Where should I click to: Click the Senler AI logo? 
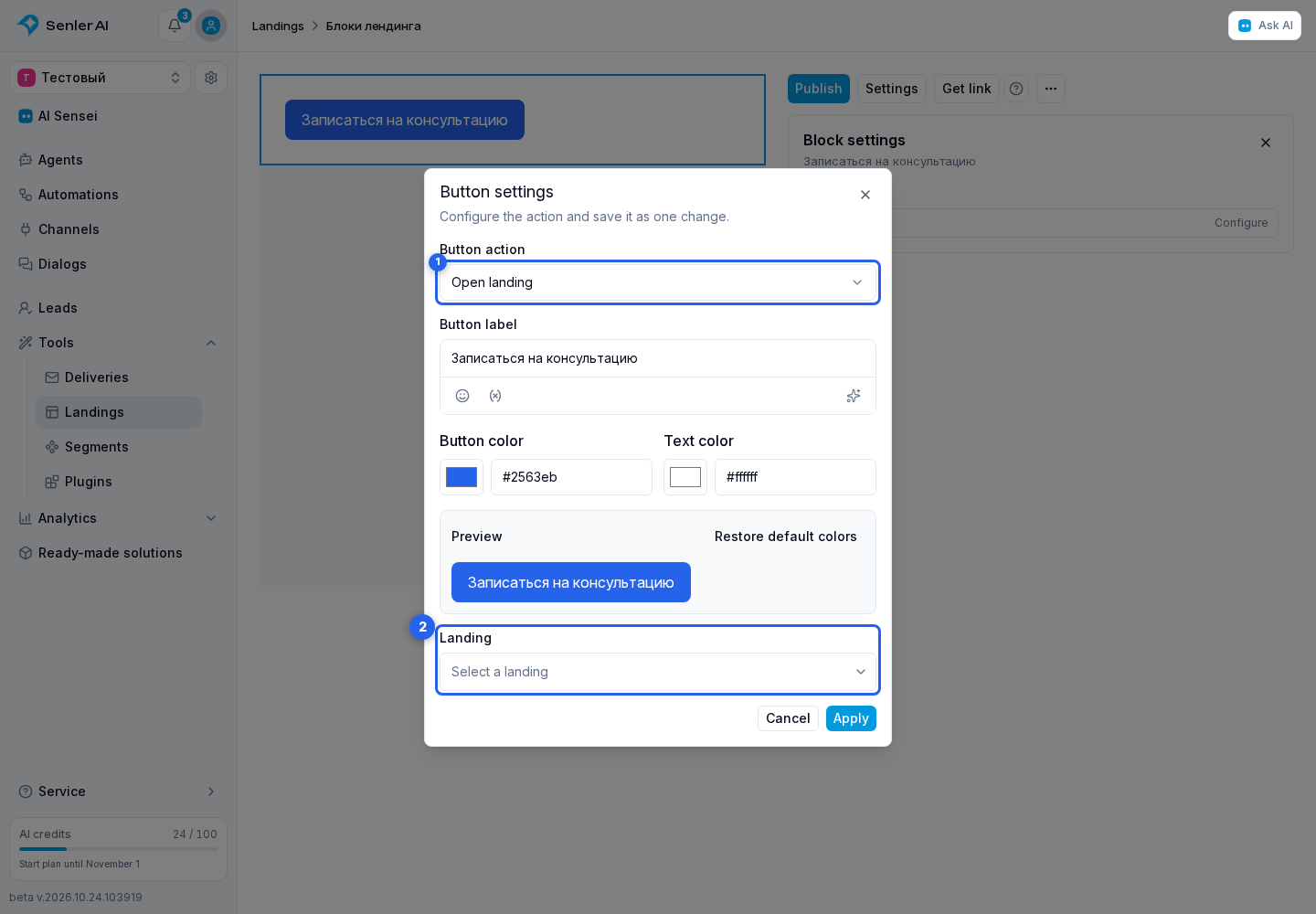(63, 26)
